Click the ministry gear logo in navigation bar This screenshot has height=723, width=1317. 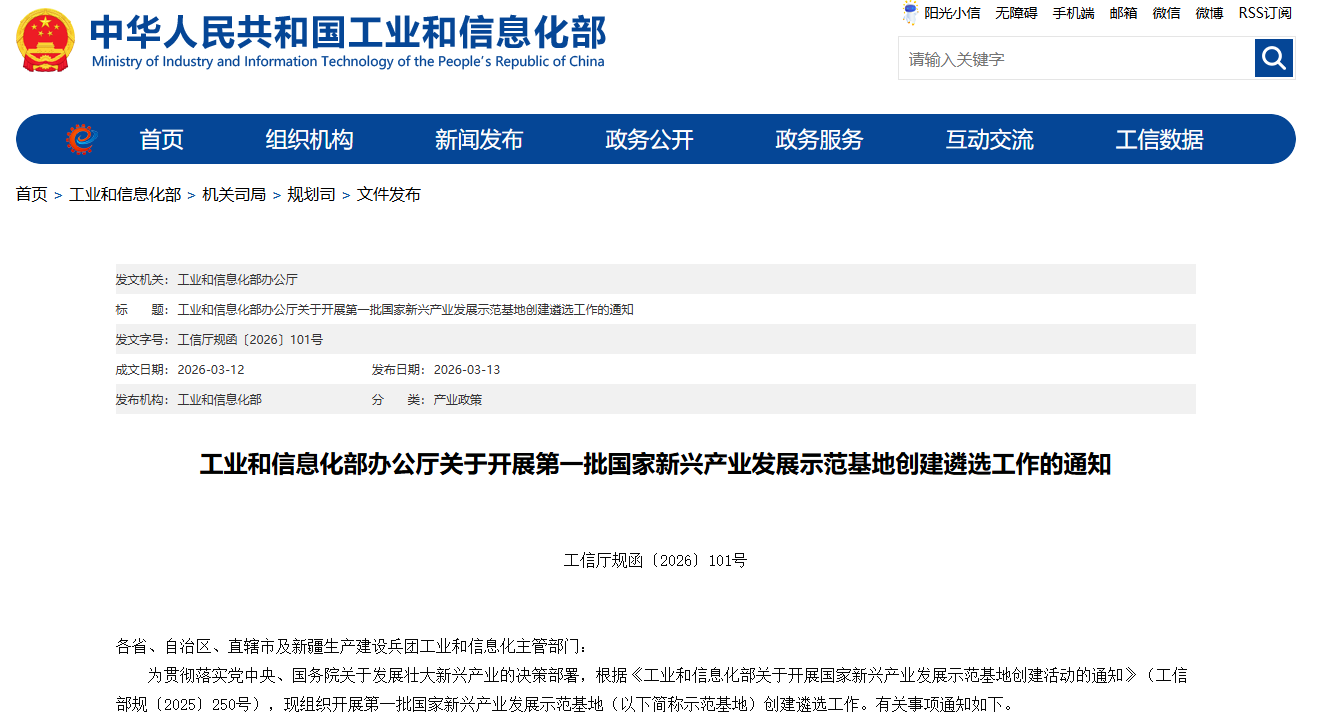78,139
